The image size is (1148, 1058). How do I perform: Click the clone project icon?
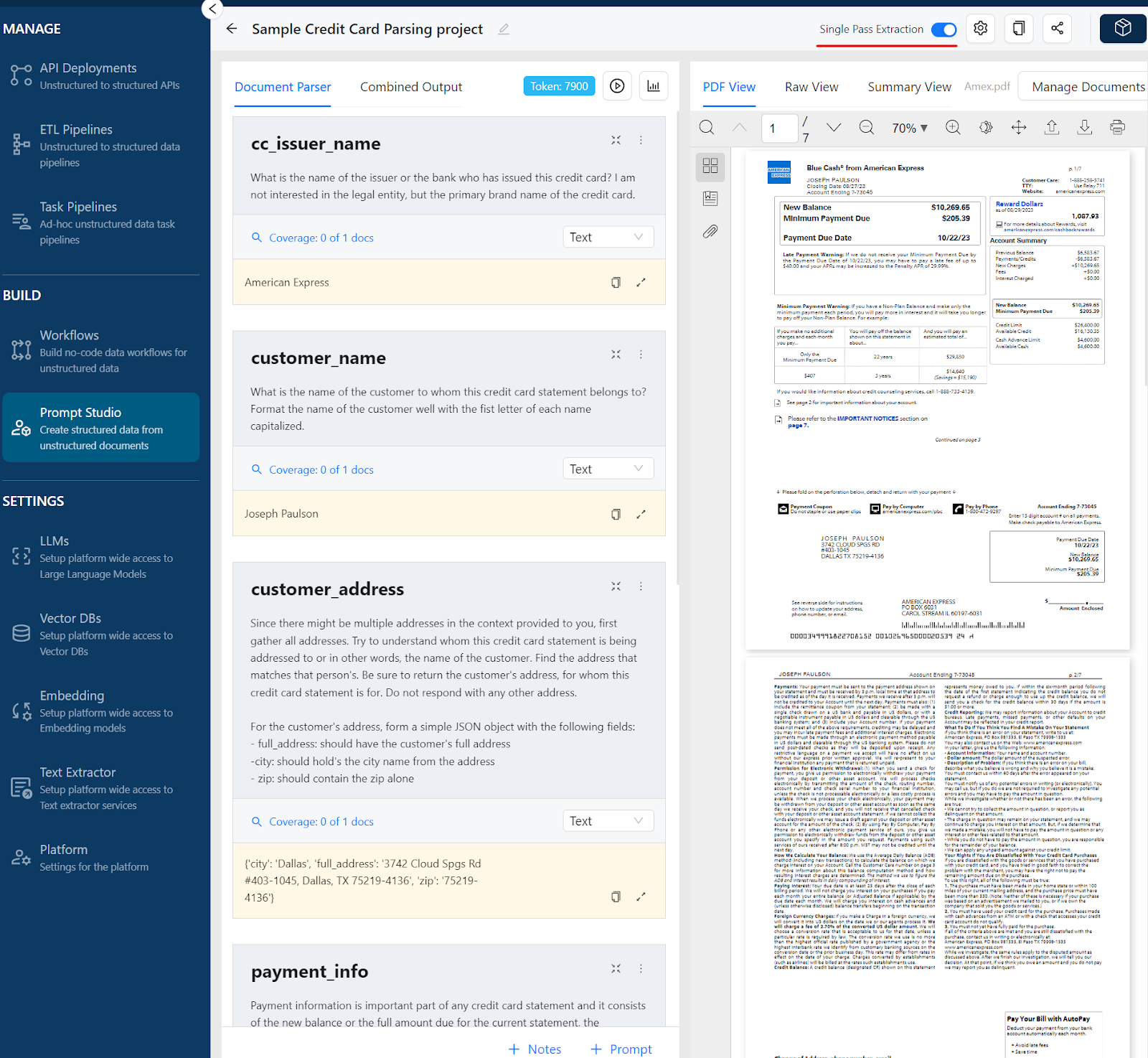(1019, 29)
